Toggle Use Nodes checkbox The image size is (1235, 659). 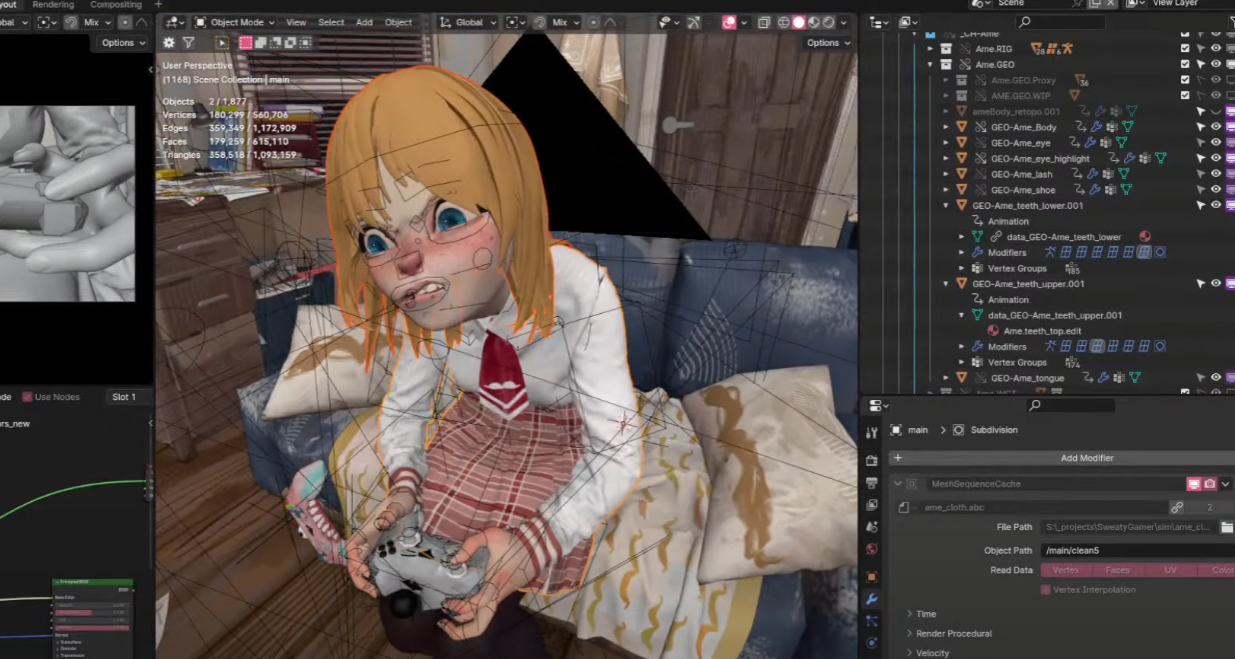click(x=28, y=397)
